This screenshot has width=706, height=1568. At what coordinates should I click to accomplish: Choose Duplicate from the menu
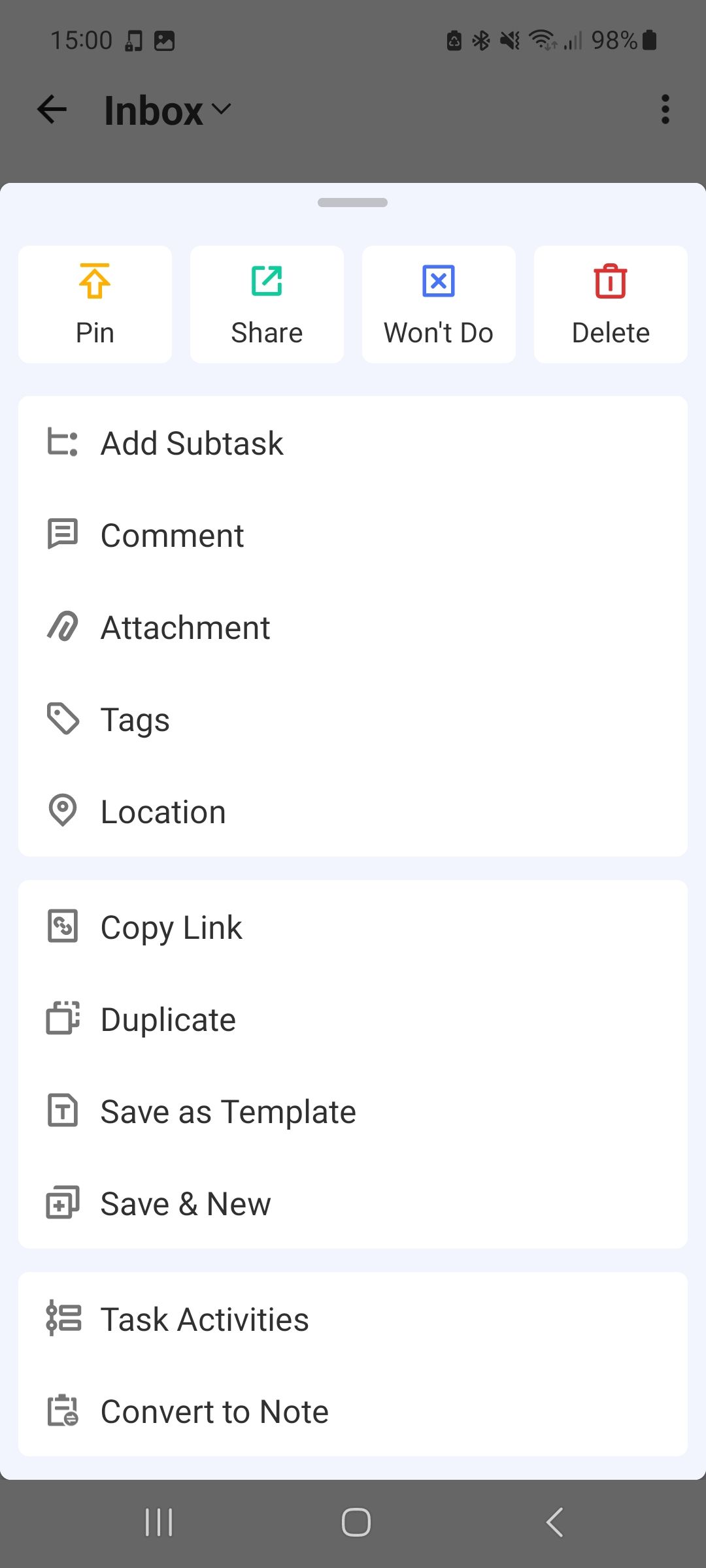click(169, 1020)
